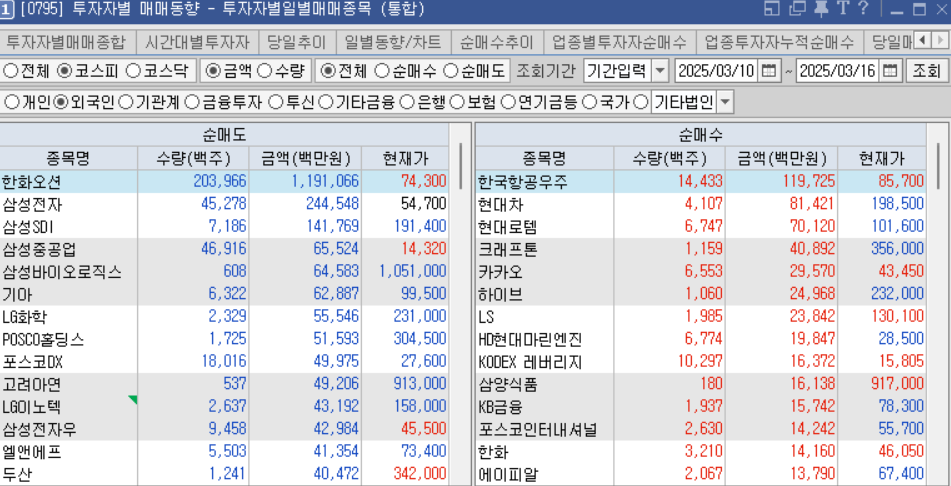The image size is (951, 486).
Task: Sort 순매도 table by 금액(백만원) header
Action: pyautogui.click(x=306, y=159)
